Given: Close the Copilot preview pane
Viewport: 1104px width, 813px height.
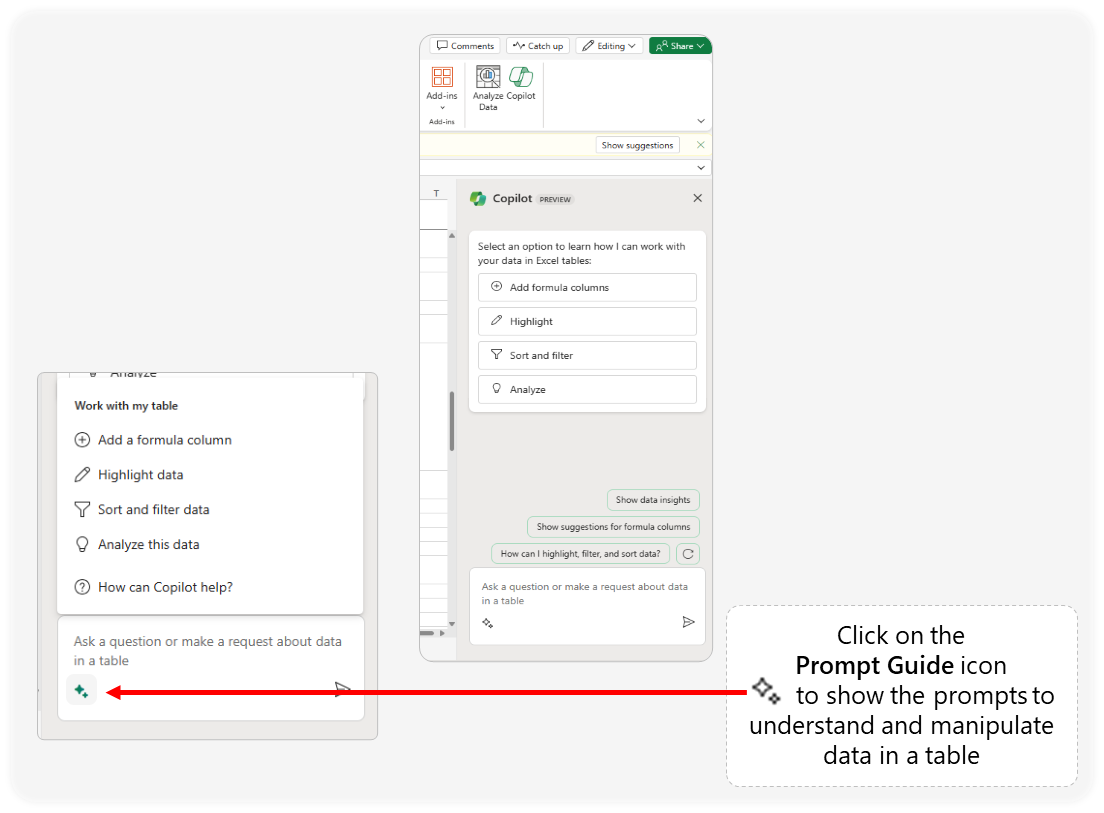Looking at the screenshot, I should point(698,198).
